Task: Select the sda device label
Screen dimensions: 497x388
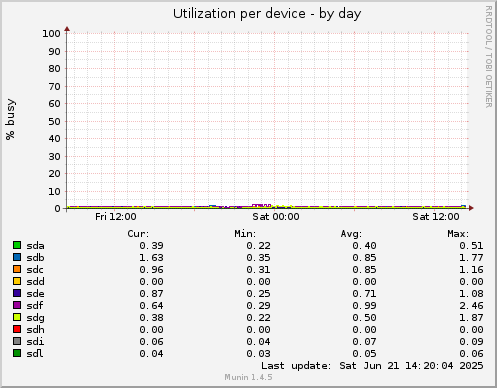Action: 35,246
